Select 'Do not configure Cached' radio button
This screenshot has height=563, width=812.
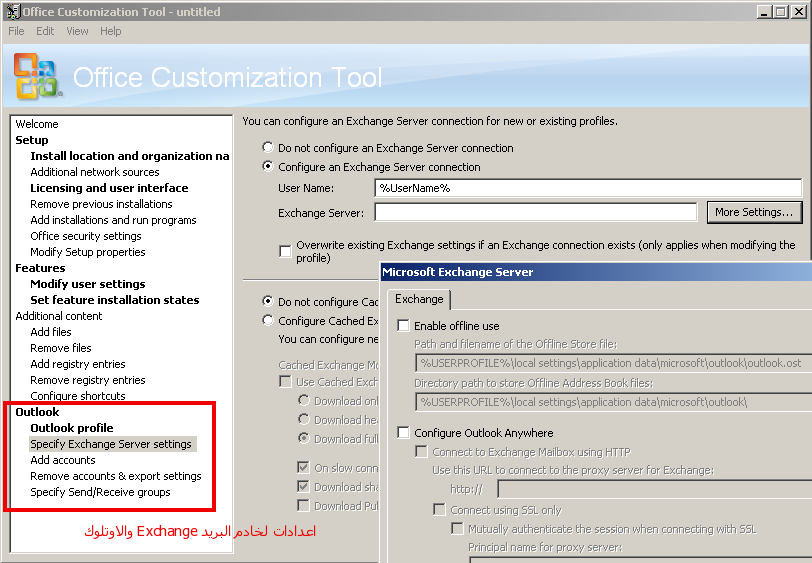pos(268,301)
